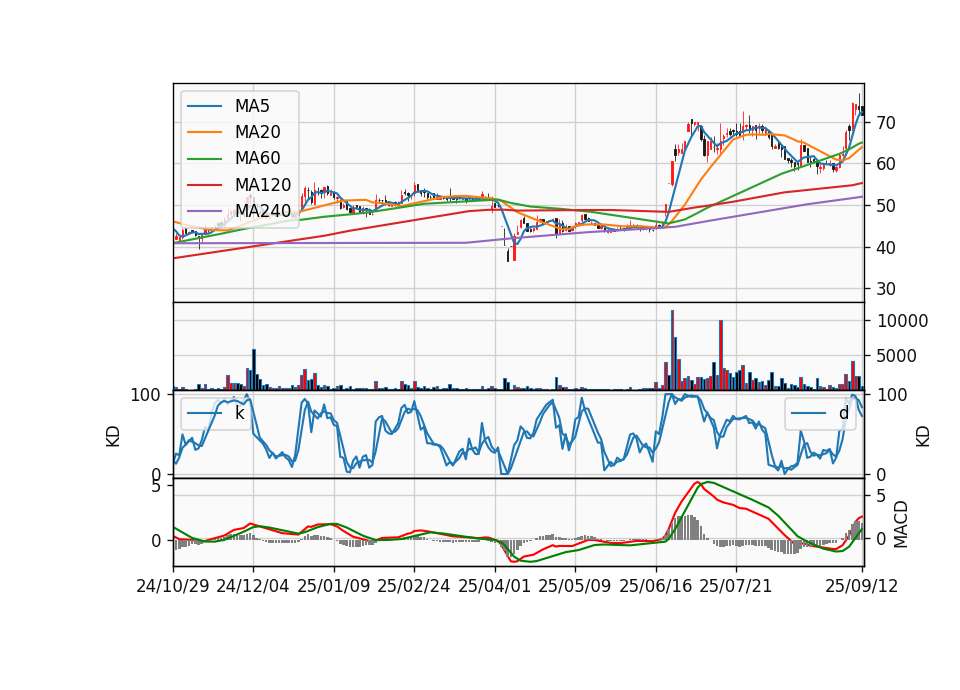Image resolution: width=960 pixels, height=690 pixels.
Task: Click the MA60 legend label
Action: (x=257, y=158)
